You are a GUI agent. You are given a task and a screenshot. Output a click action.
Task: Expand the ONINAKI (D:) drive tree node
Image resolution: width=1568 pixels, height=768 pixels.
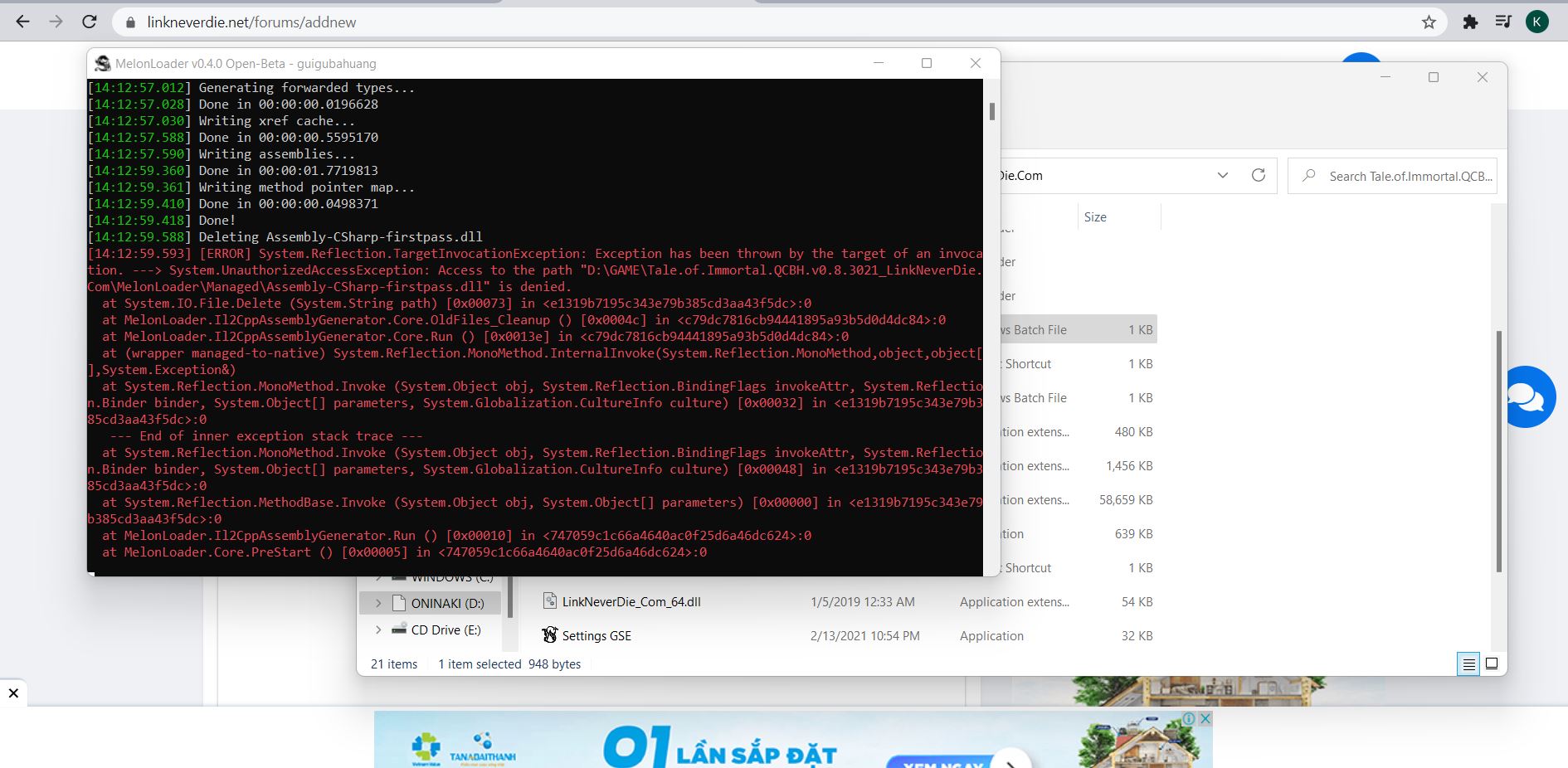(378, 603)
